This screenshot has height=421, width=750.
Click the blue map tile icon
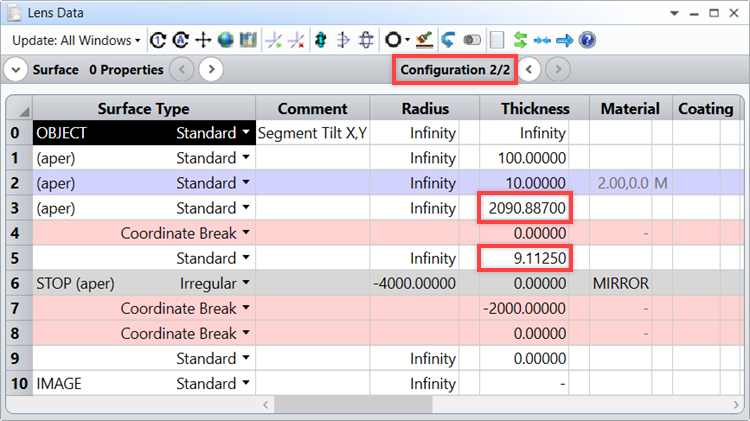click(248, 40)
